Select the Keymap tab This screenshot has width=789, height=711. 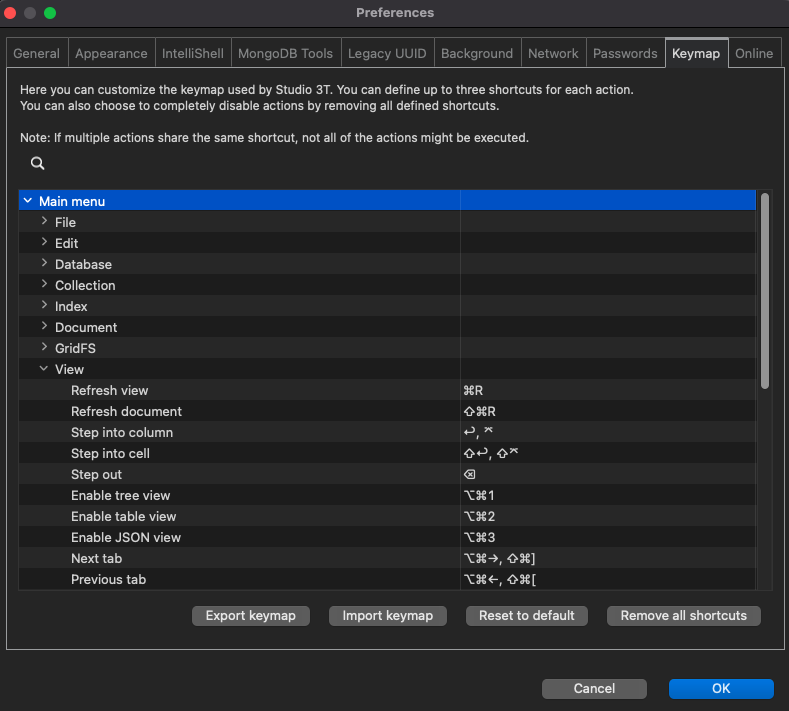click(696, 53)
